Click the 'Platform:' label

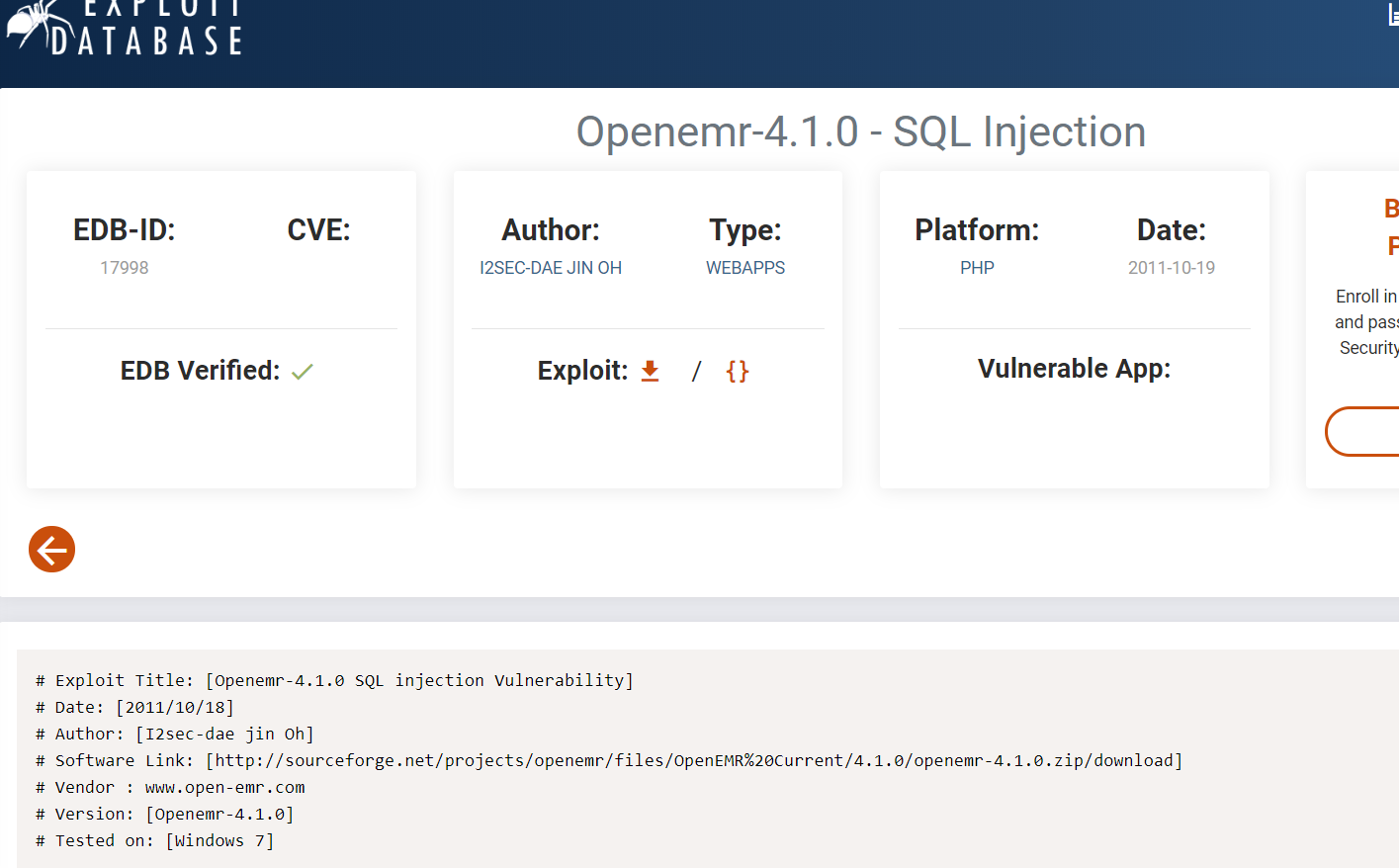[977, 230]
